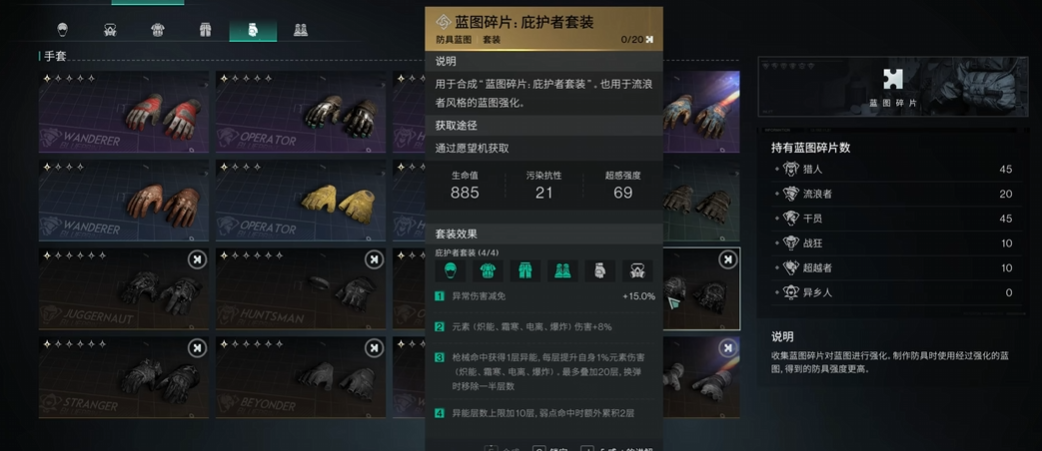The height and width of the screenshot is (451, 1042).
Task: Select the locked Beyonder gloves blueprint
Action: click(300, 377)
